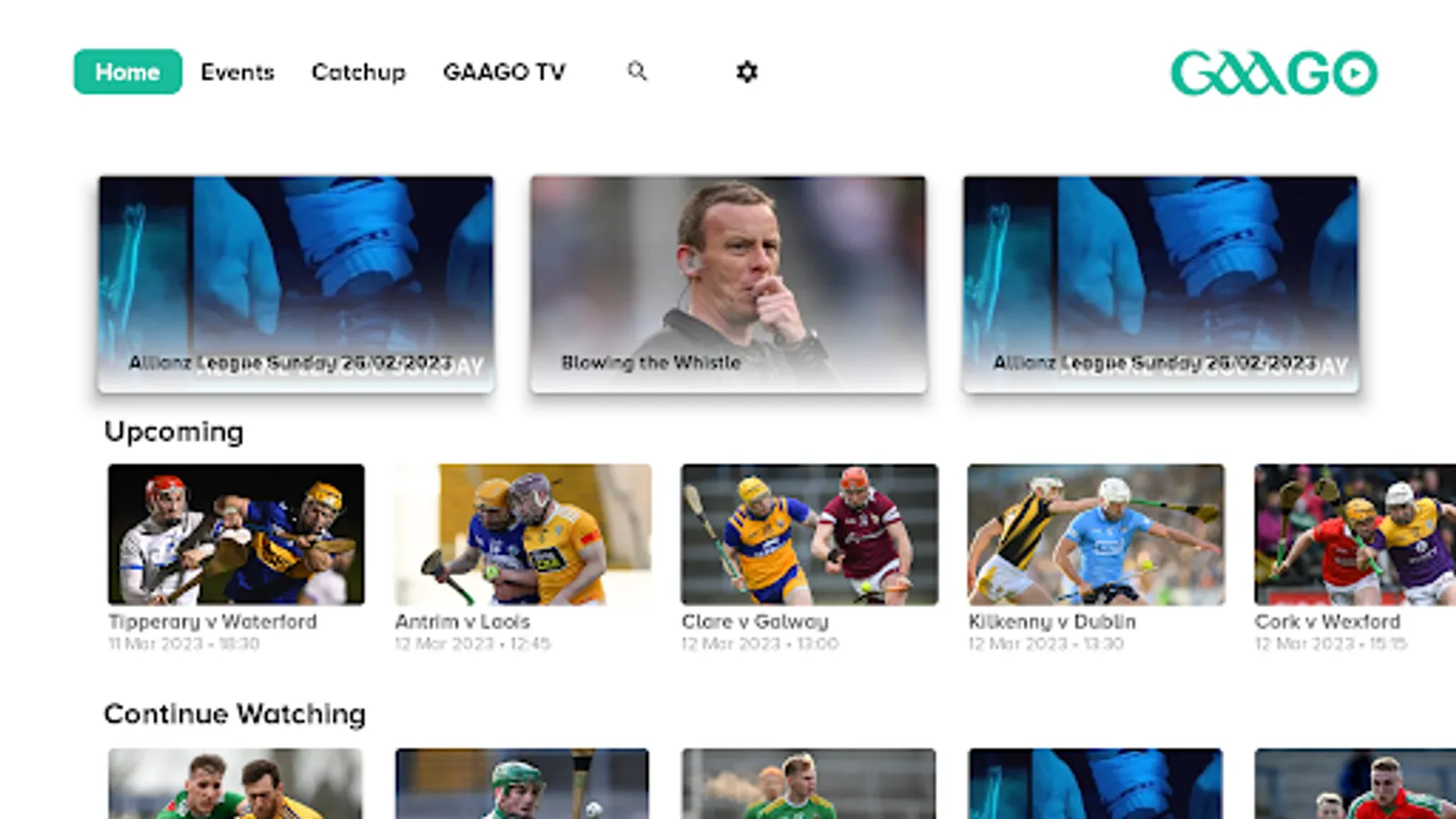
Task: Click the "Cork v Wexford" title
Action: 1328,622
